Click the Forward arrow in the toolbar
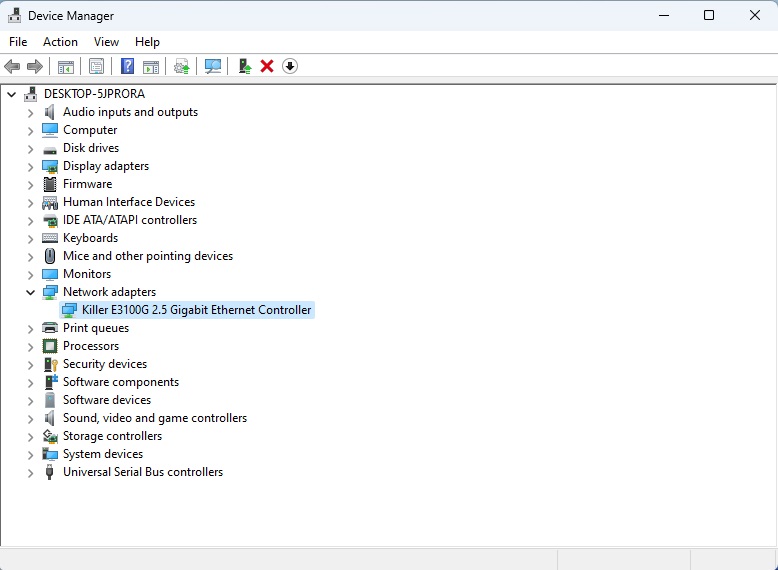The image size is (778, 570). click(x=35, y=66)
